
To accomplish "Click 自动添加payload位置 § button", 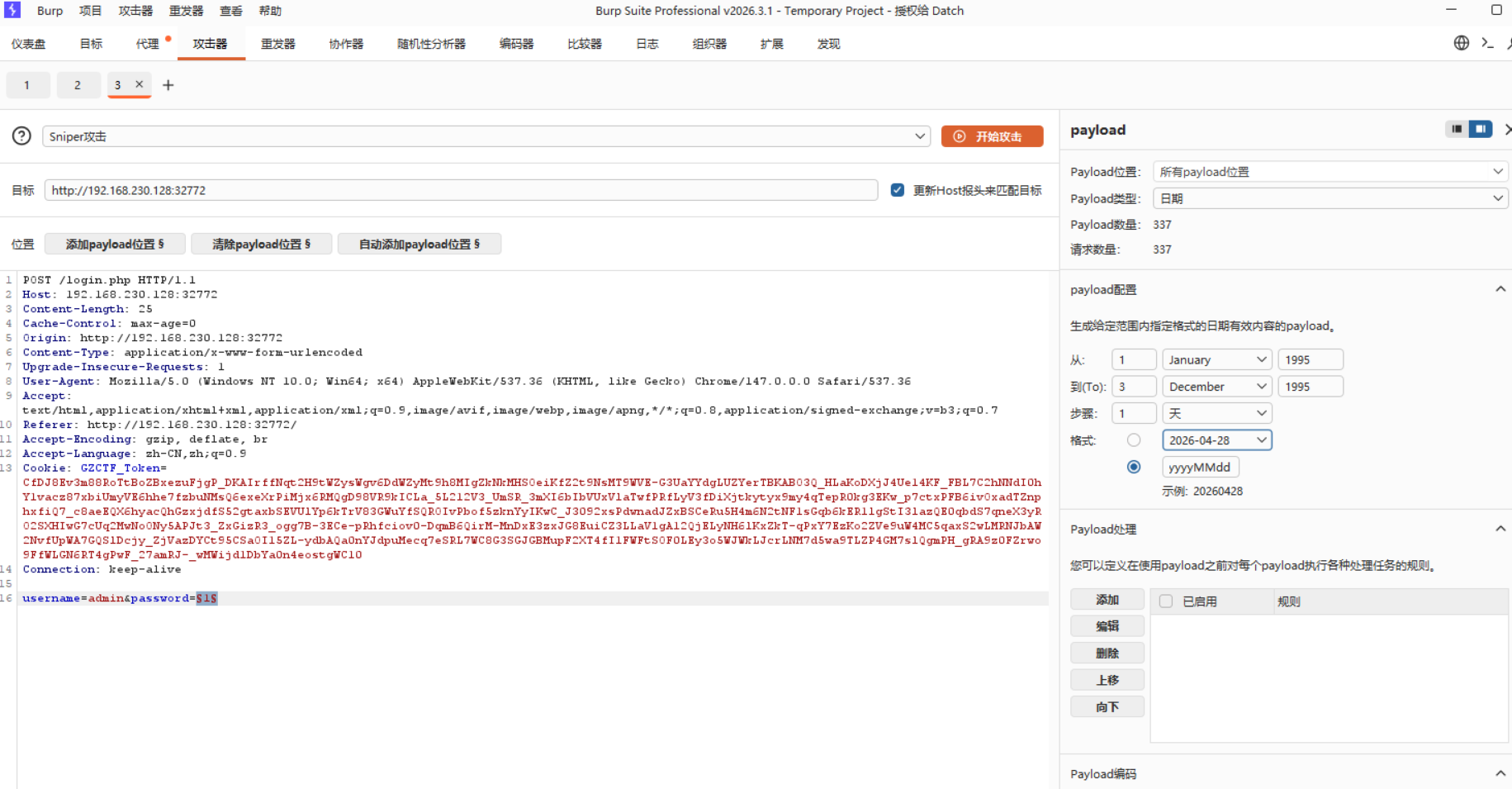I will point(419,244).
